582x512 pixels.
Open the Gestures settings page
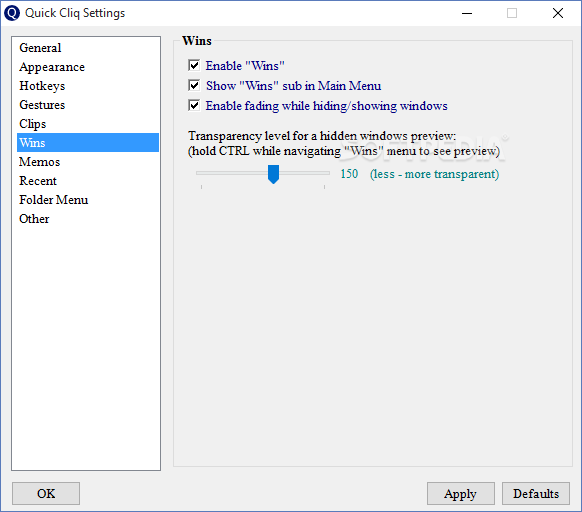[x=88, y=105]
